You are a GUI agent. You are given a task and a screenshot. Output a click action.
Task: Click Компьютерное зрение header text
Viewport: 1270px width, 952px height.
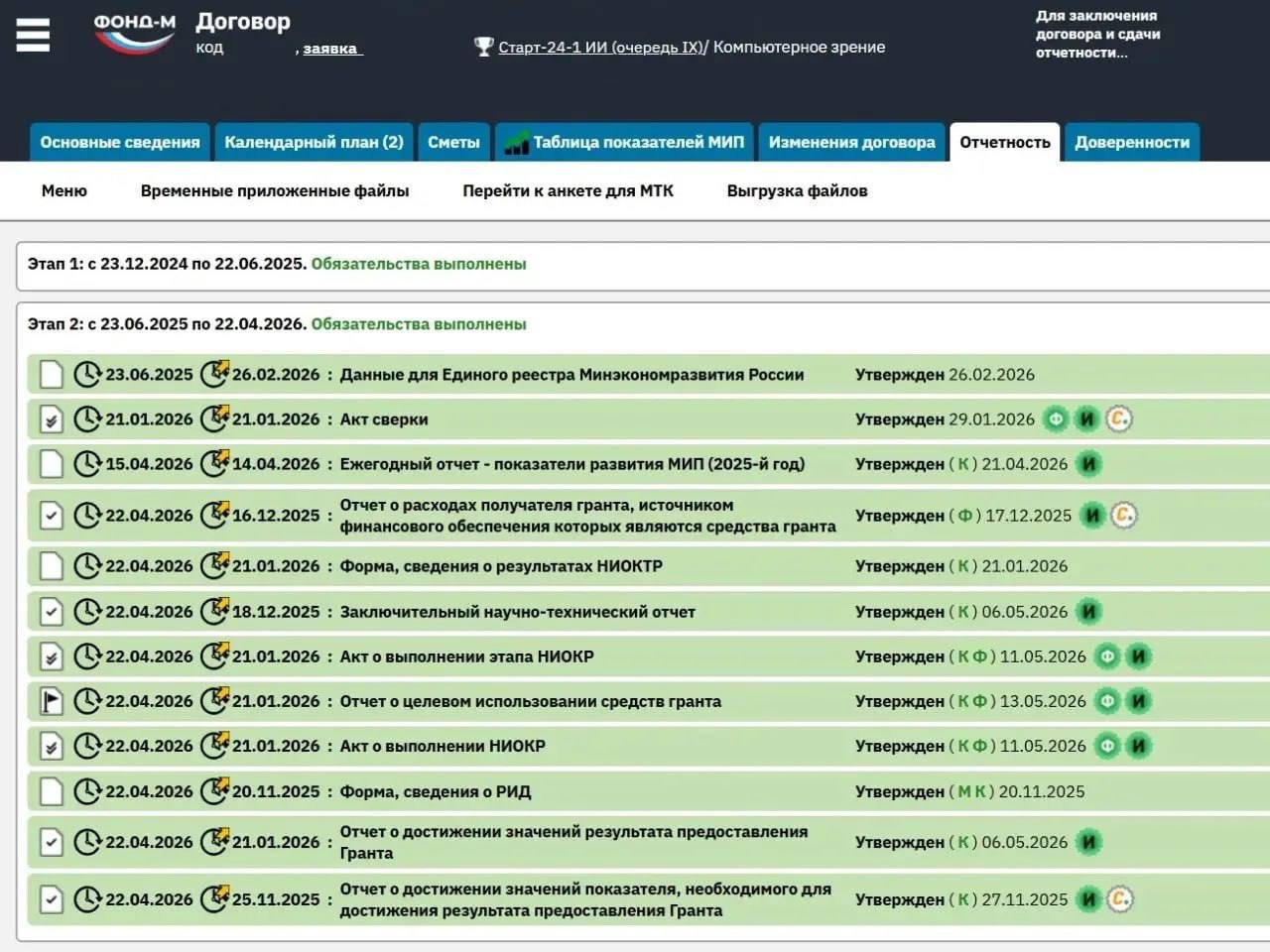pyautogui.click(x=799, y=47)
